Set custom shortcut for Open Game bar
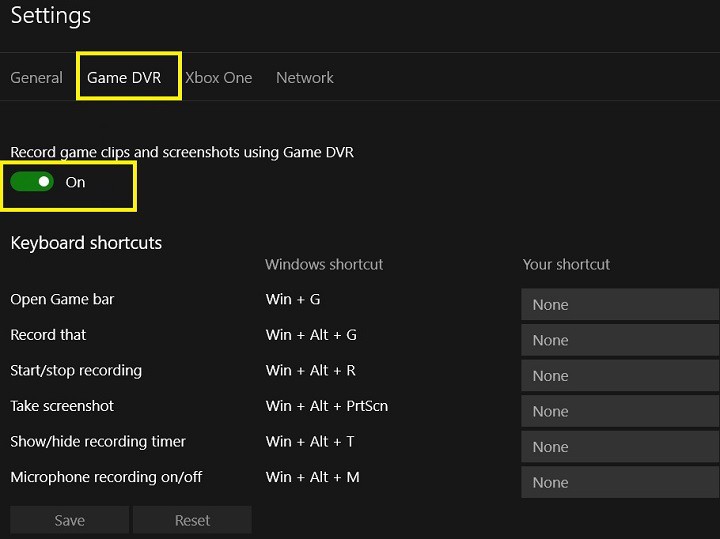Screen dimensions: 720x539 click(x=620, y=304)
